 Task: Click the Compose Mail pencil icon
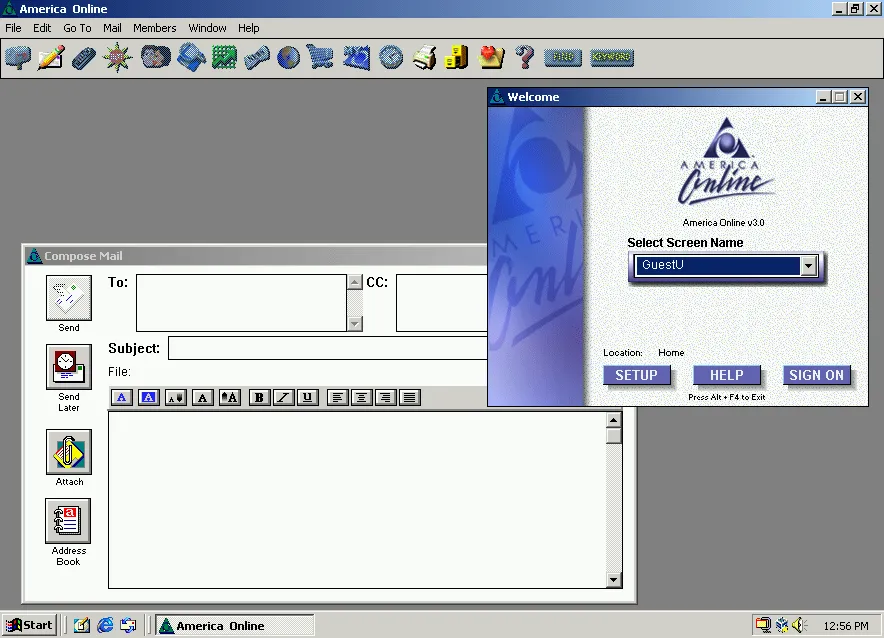point(51,57)
